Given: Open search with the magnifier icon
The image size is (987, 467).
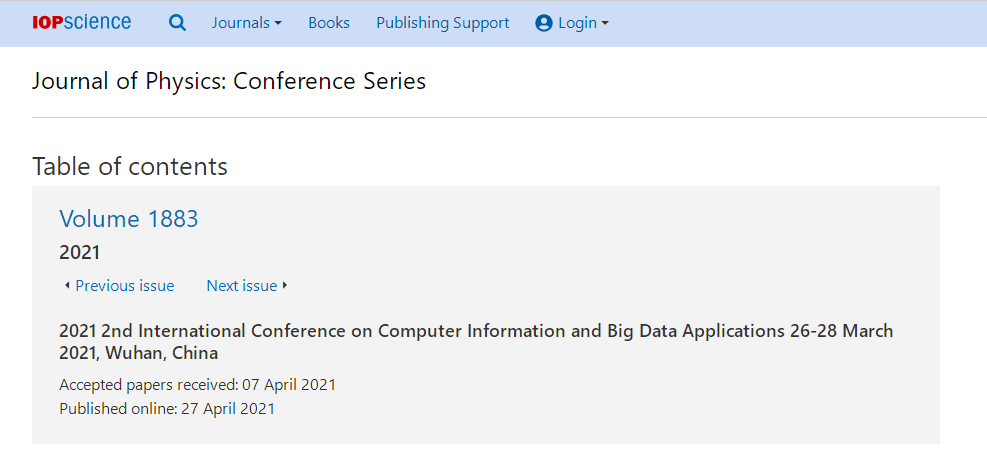Looking at the screenshot, I should pos(178,23).
